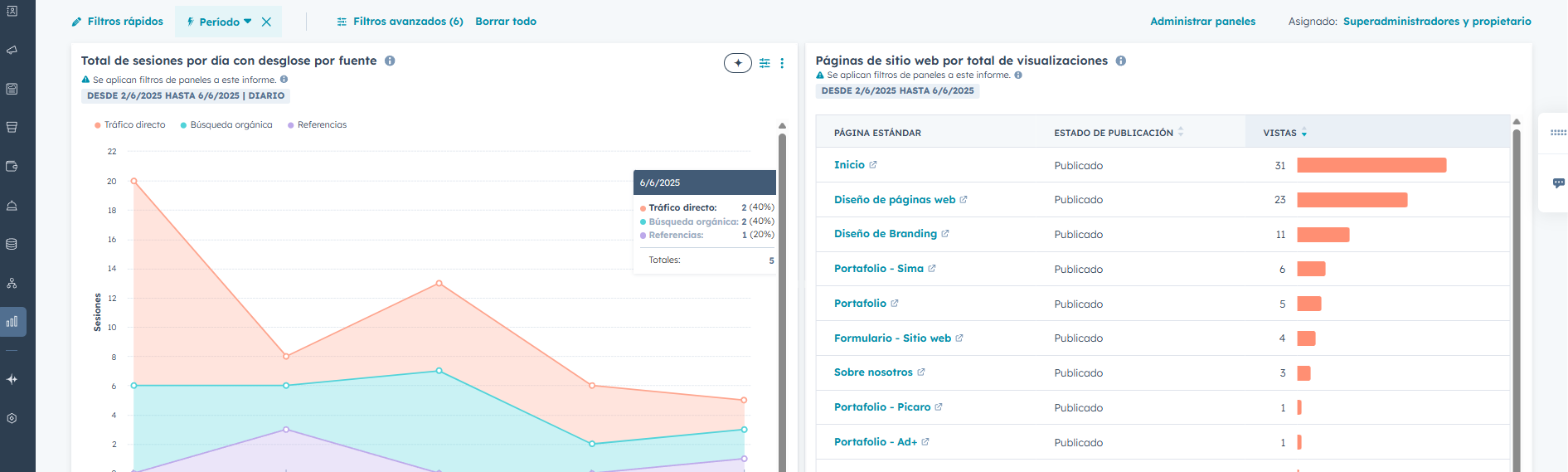Click the info icon beside the web pages report title
Viewport: 1568px width, 472px height.
click(x=1121, y=61)
